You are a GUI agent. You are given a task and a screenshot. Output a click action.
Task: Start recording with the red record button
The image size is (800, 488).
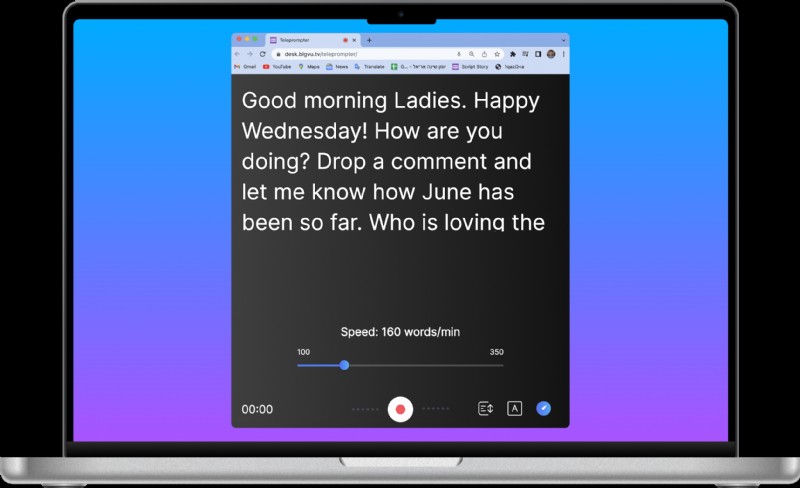400,409
